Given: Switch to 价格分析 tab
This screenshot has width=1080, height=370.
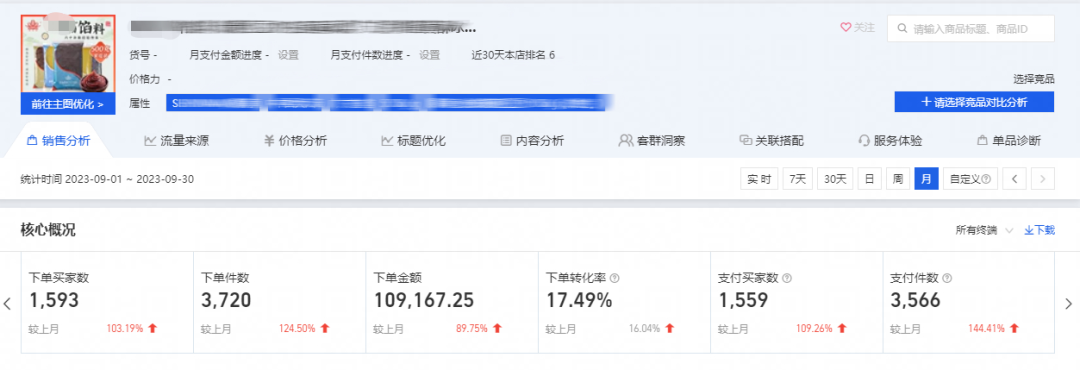Looking at the screenshot, I should (295, 141).
